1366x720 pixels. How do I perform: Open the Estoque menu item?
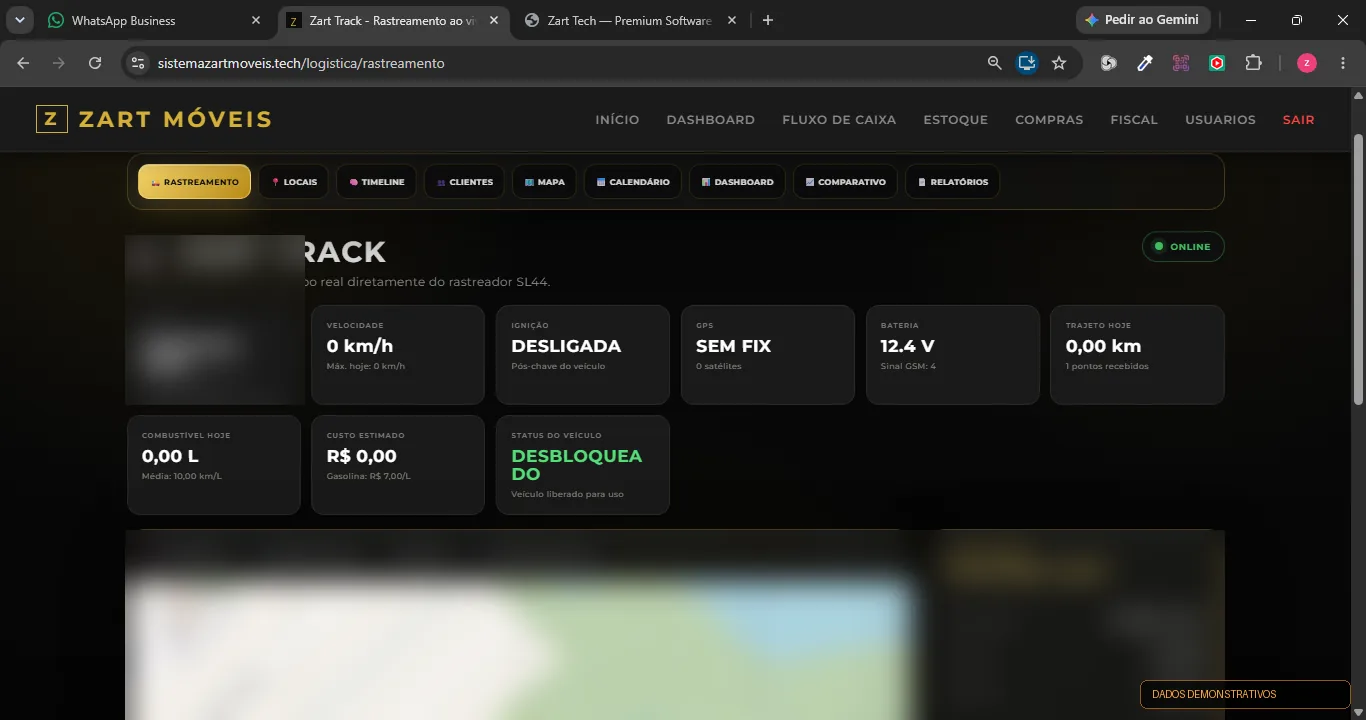pyautogui.click(x=955, y=120)
